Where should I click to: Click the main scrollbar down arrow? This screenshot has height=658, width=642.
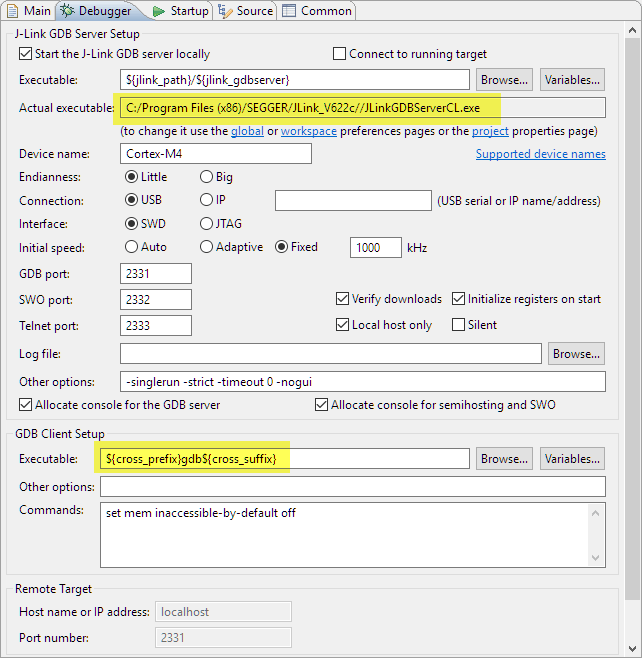click(x=632, y=649)
